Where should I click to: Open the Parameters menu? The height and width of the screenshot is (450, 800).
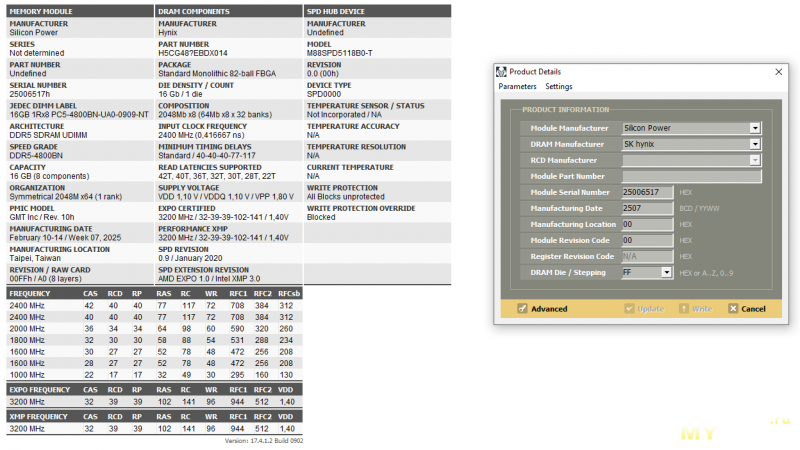(518, 87)
